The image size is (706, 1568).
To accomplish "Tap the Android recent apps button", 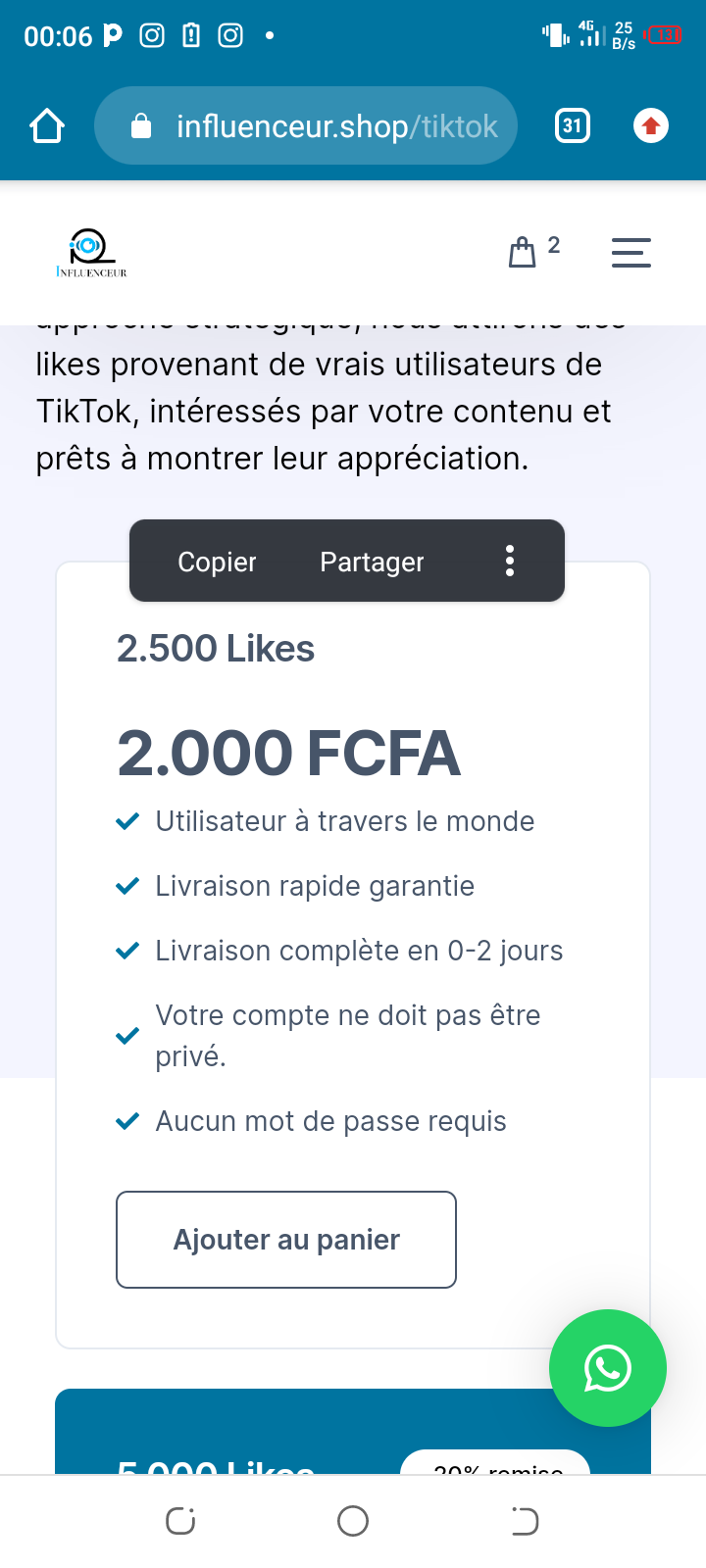I will click(180, 1521).
